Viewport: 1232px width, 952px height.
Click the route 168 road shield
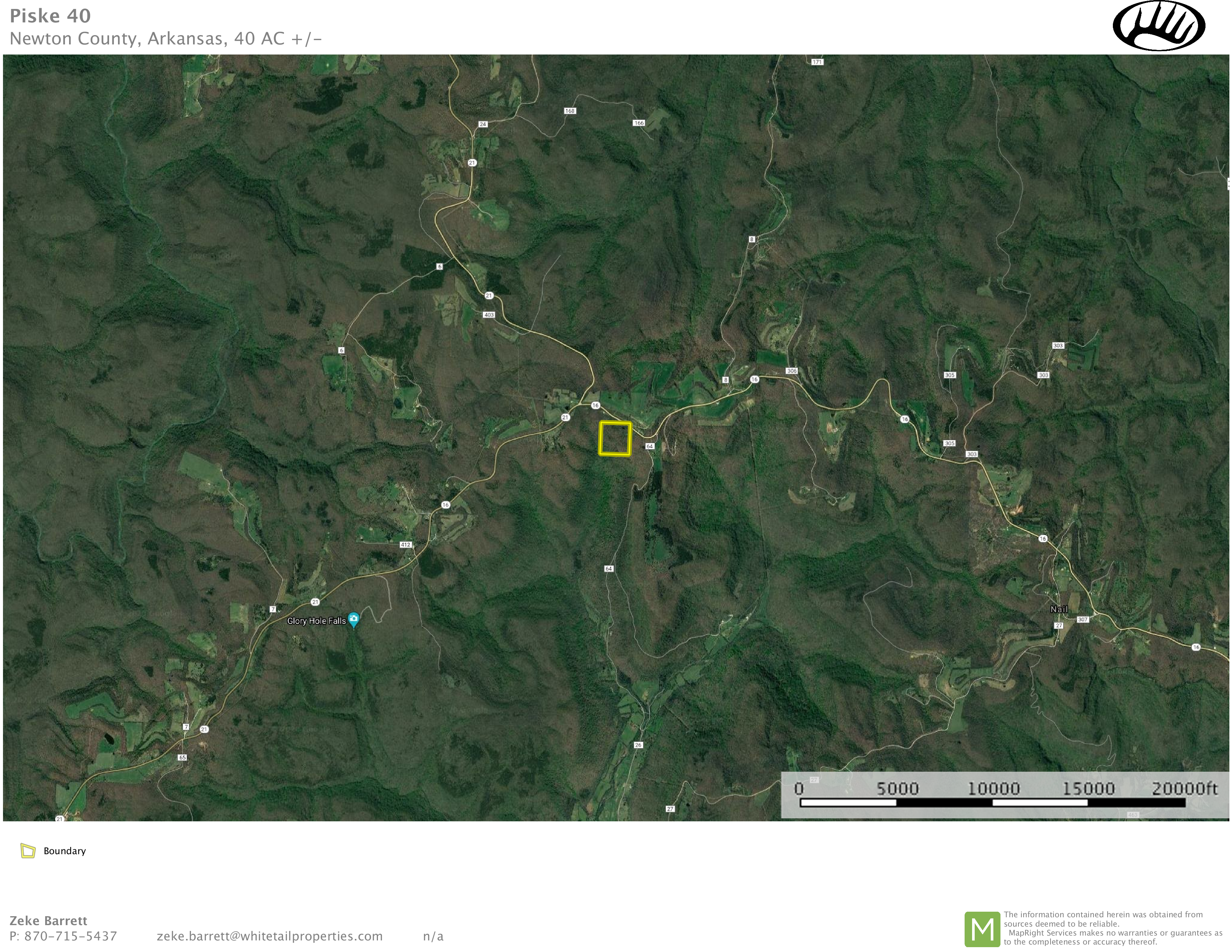click(570, 111)
